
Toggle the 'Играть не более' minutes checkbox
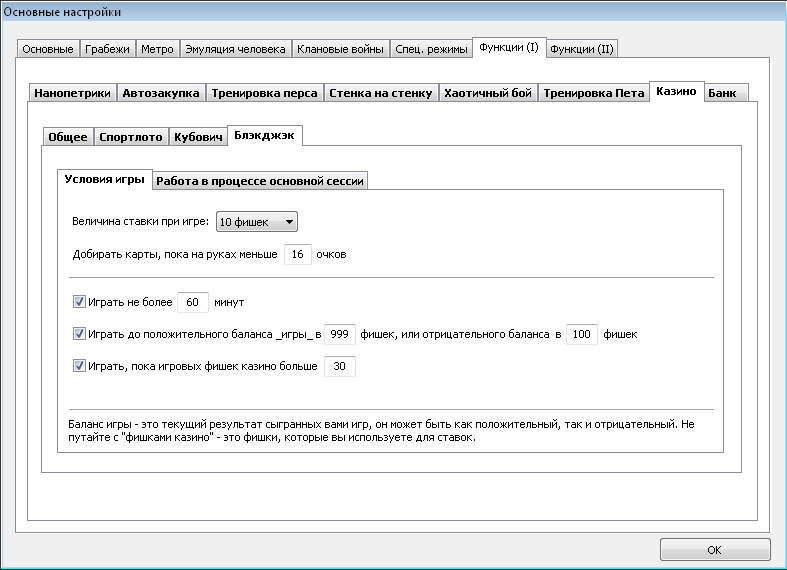(79, 302)
